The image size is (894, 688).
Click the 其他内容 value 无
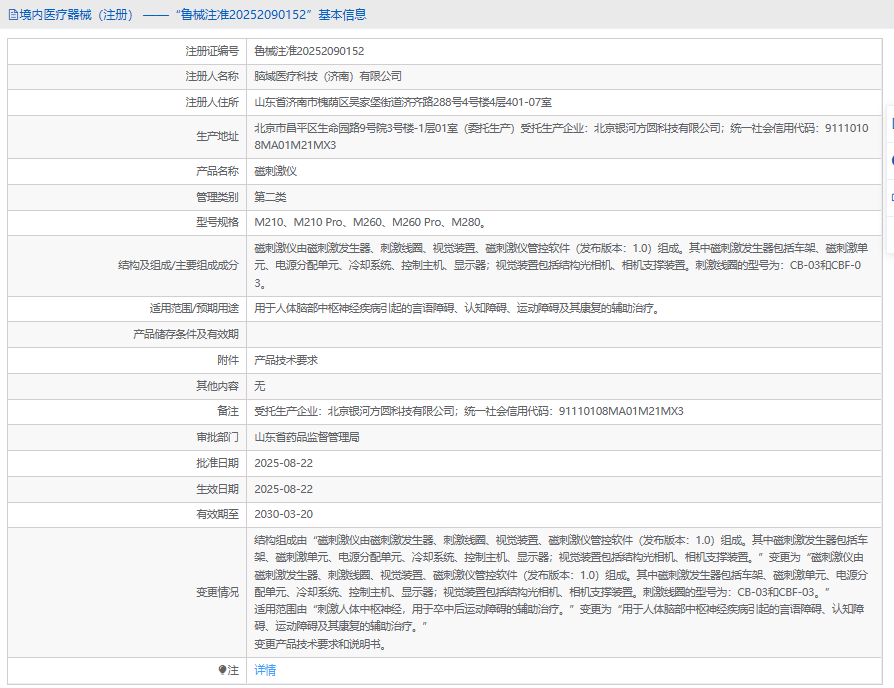[x=260, y=386]
